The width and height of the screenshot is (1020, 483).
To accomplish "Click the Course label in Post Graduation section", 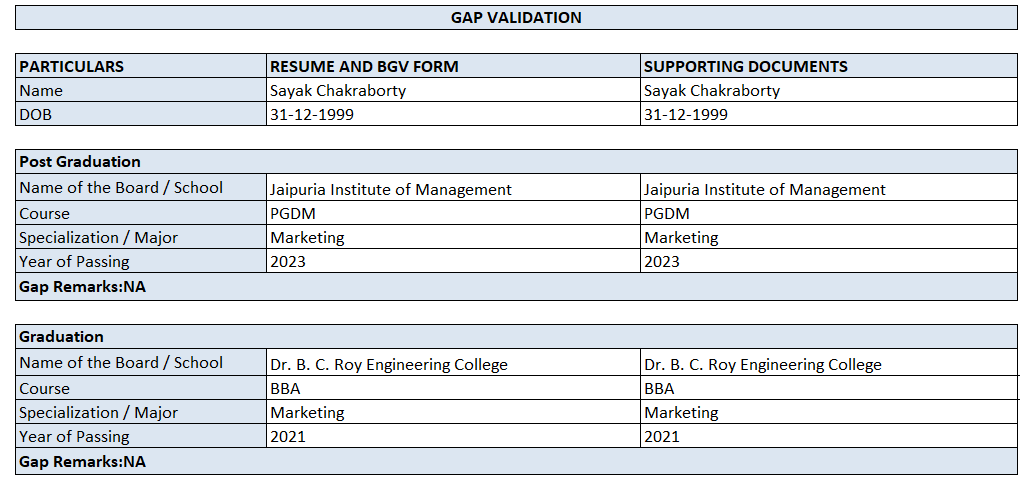I will (45, 213).
